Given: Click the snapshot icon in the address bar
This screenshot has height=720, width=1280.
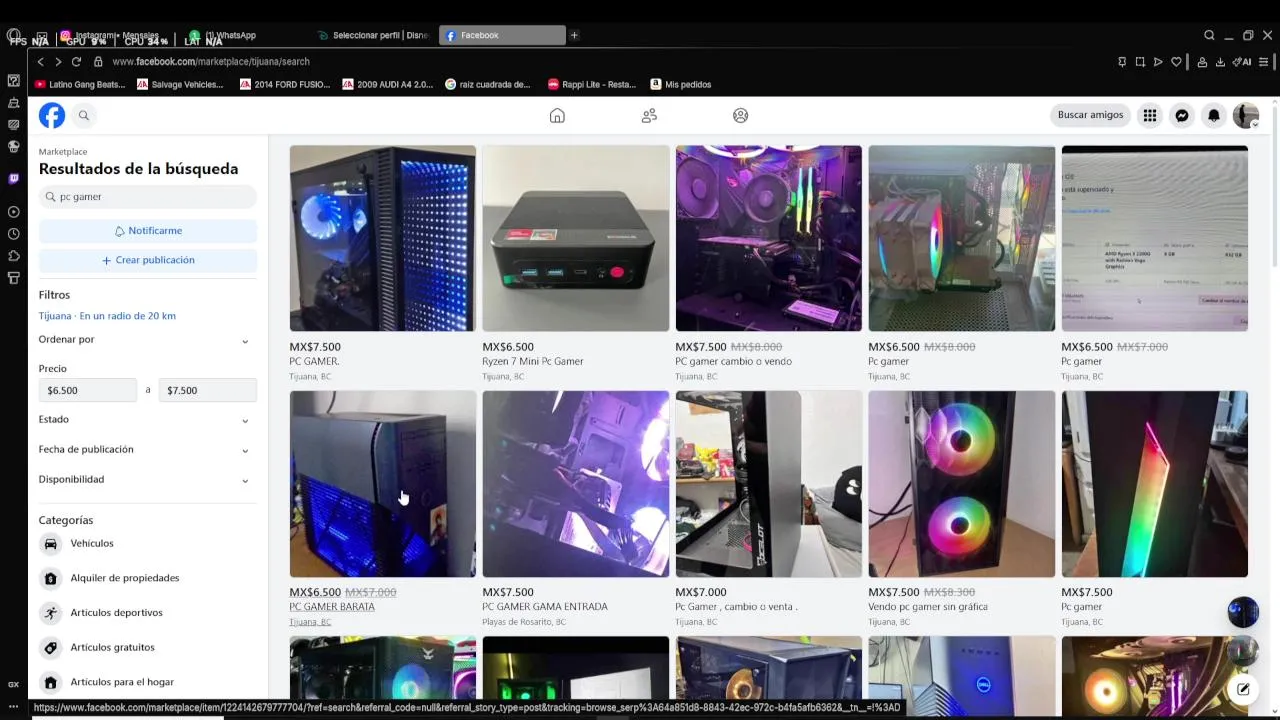Looking at the screenshot, I should [x=1140, y=62].
